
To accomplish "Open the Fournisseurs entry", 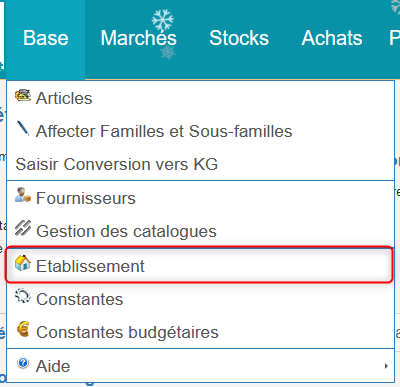I will click(x=200, y=198).
